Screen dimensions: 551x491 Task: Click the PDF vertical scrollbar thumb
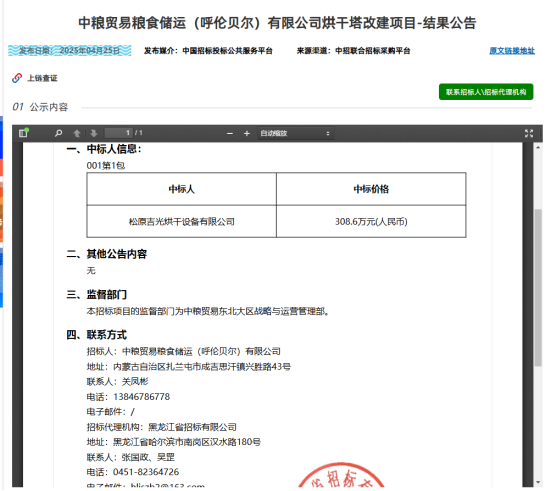[538, 288]
